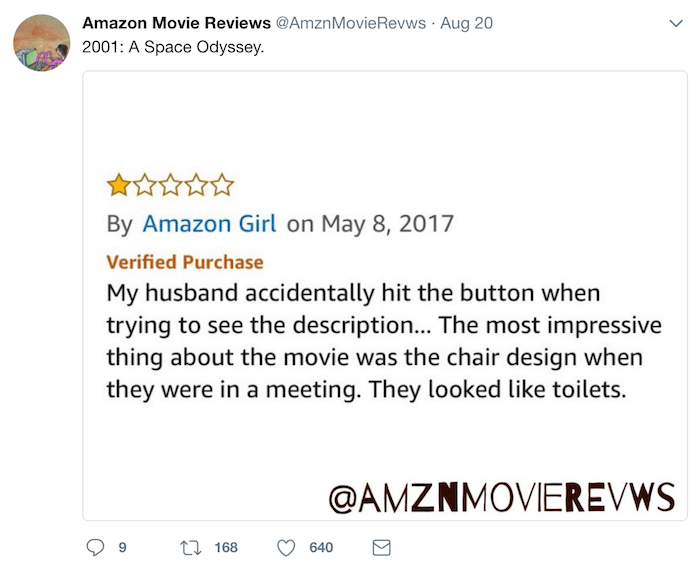Click the reply count showing 9
Viewport: 700px width, 569px height.
122,548
